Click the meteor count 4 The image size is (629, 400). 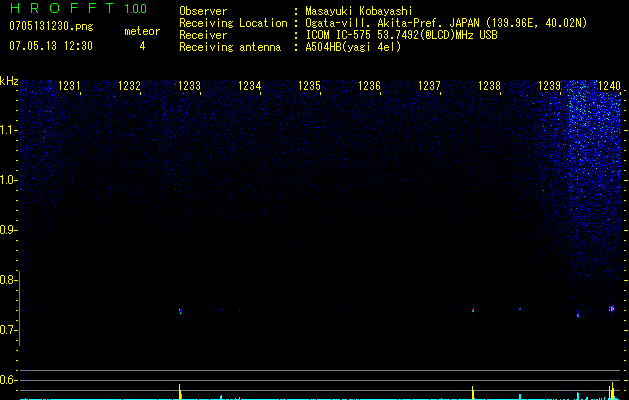(x=142, y=46)
